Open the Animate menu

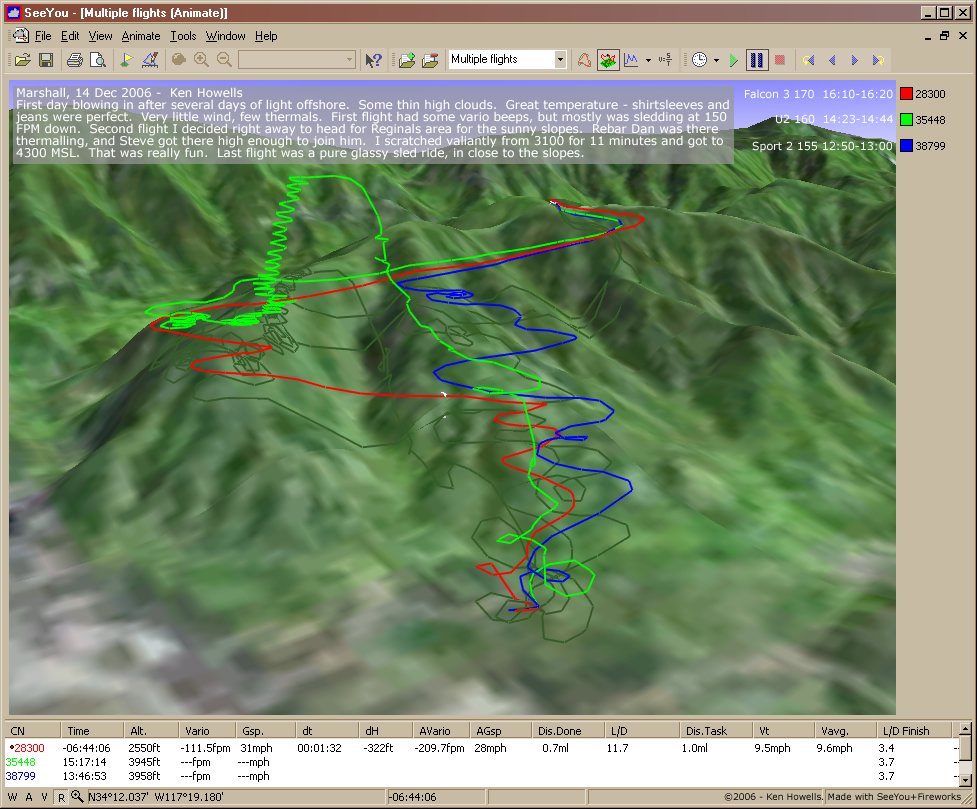point(140,36)
